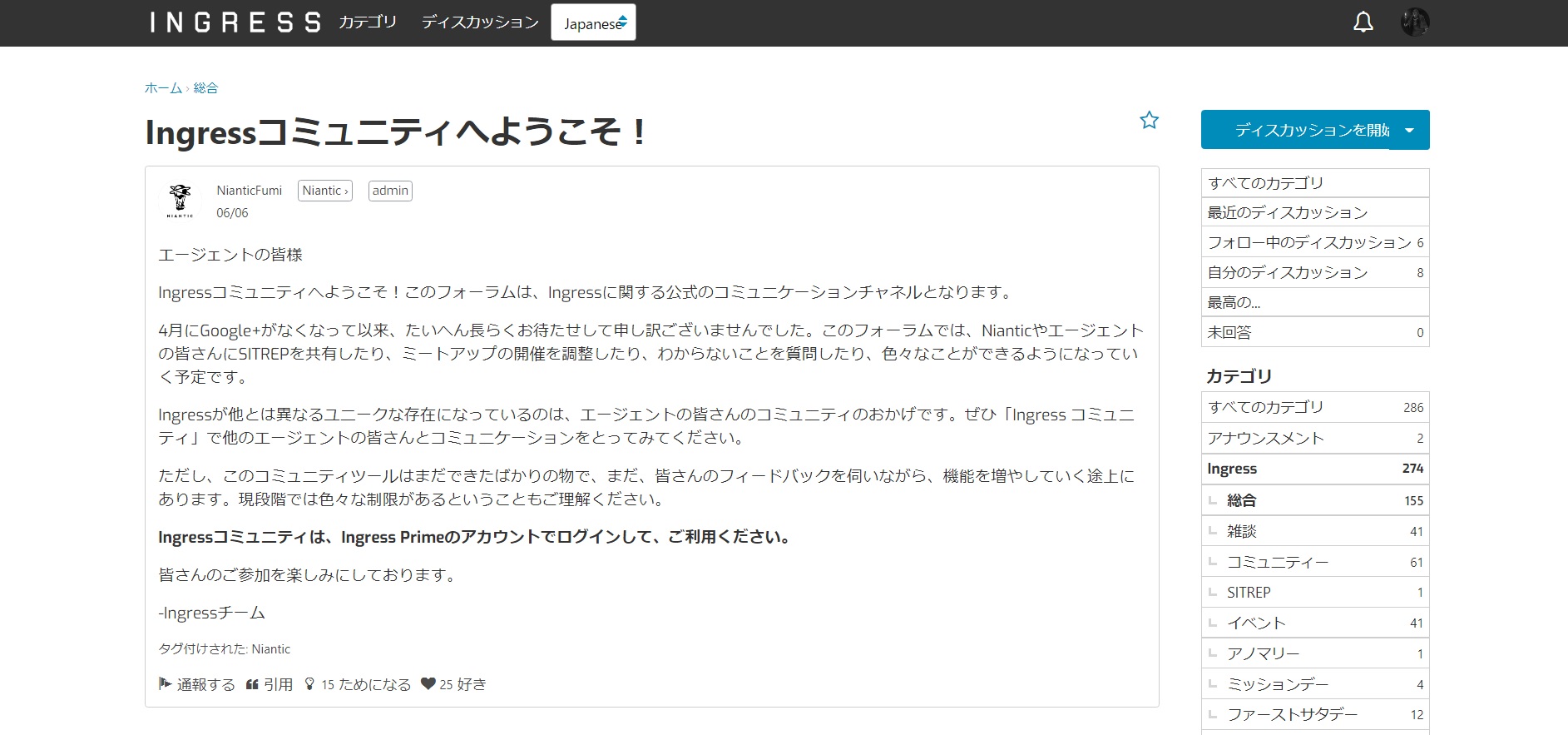This screenshot has height=735, width=1568.
Task: Expand the arrow next to ディスカッションを開始
Action: pos(1409,131)
